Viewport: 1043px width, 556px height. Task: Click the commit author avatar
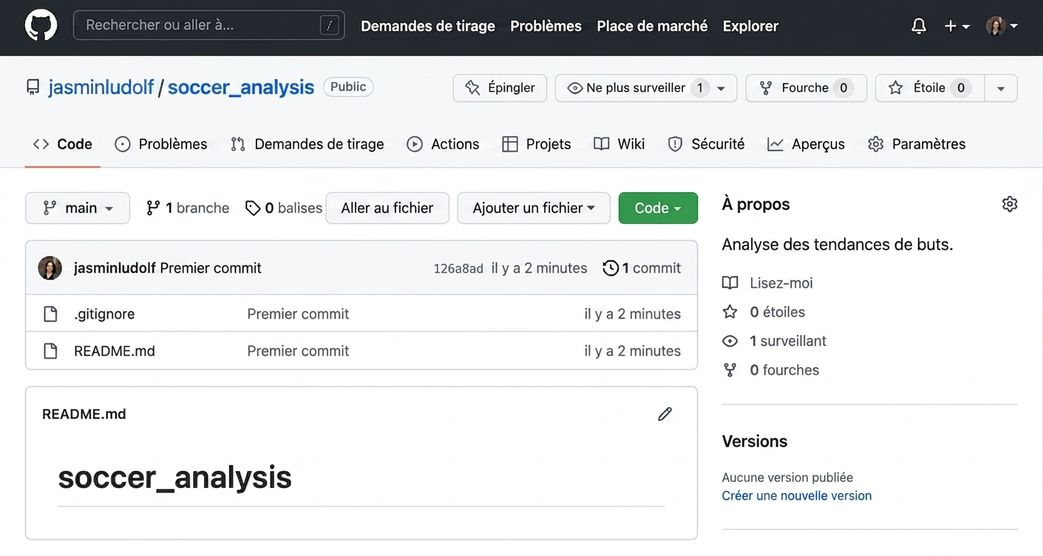pyautogui.click(x=50, y=268)
